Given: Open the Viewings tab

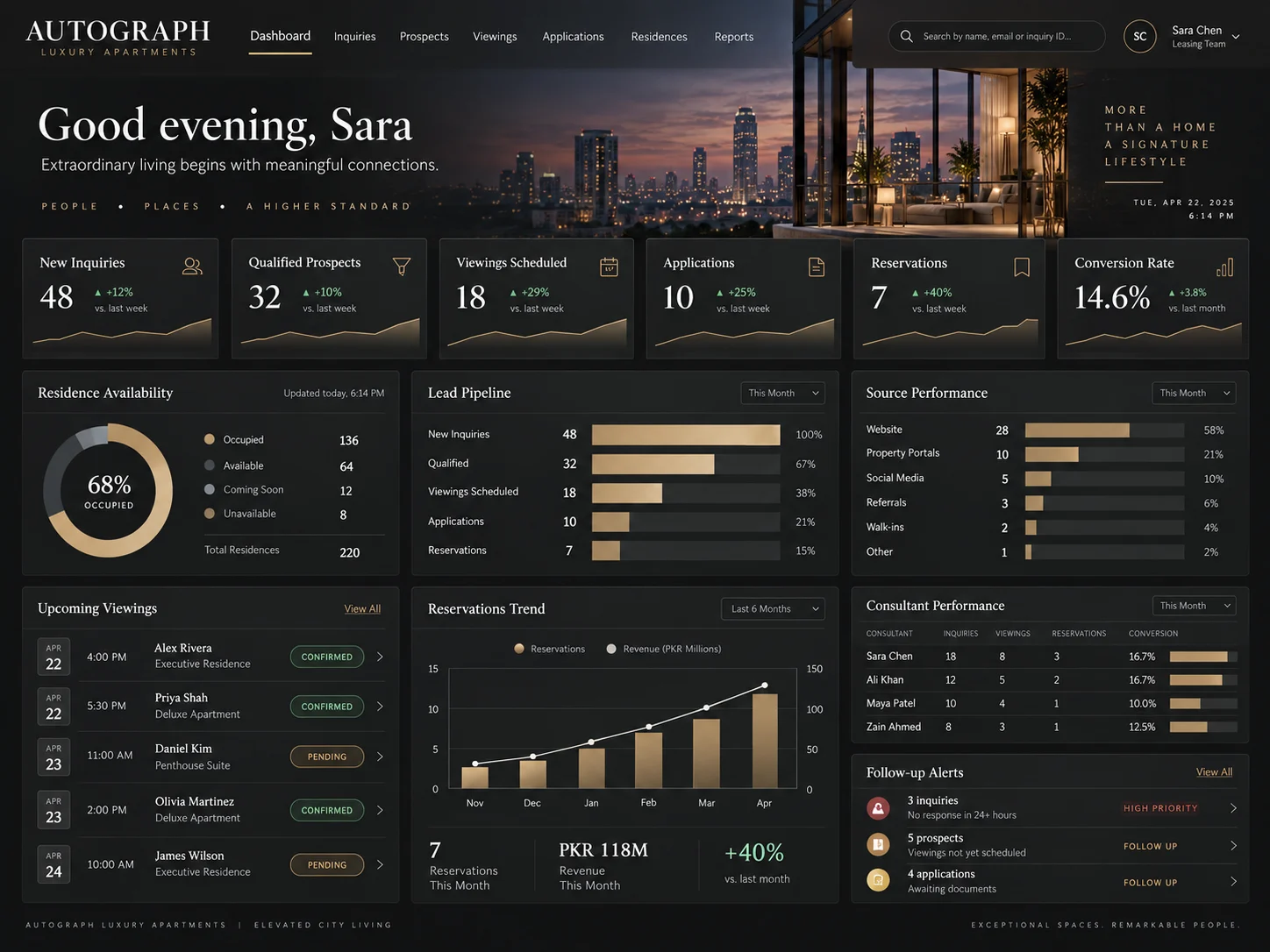Looking at the screenshot, I should (495, 37).
